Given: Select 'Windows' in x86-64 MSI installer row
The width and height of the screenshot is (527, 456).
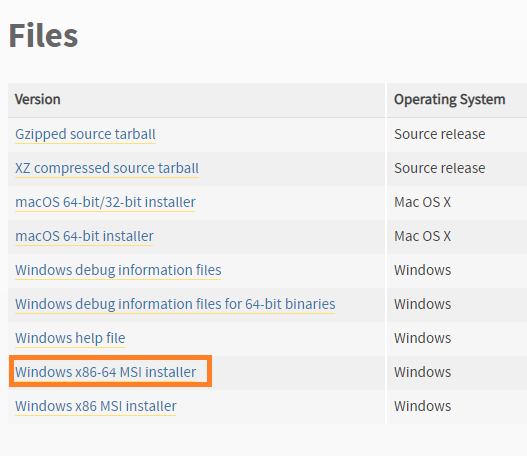Looking at the screenshot, I should point(422,372).
